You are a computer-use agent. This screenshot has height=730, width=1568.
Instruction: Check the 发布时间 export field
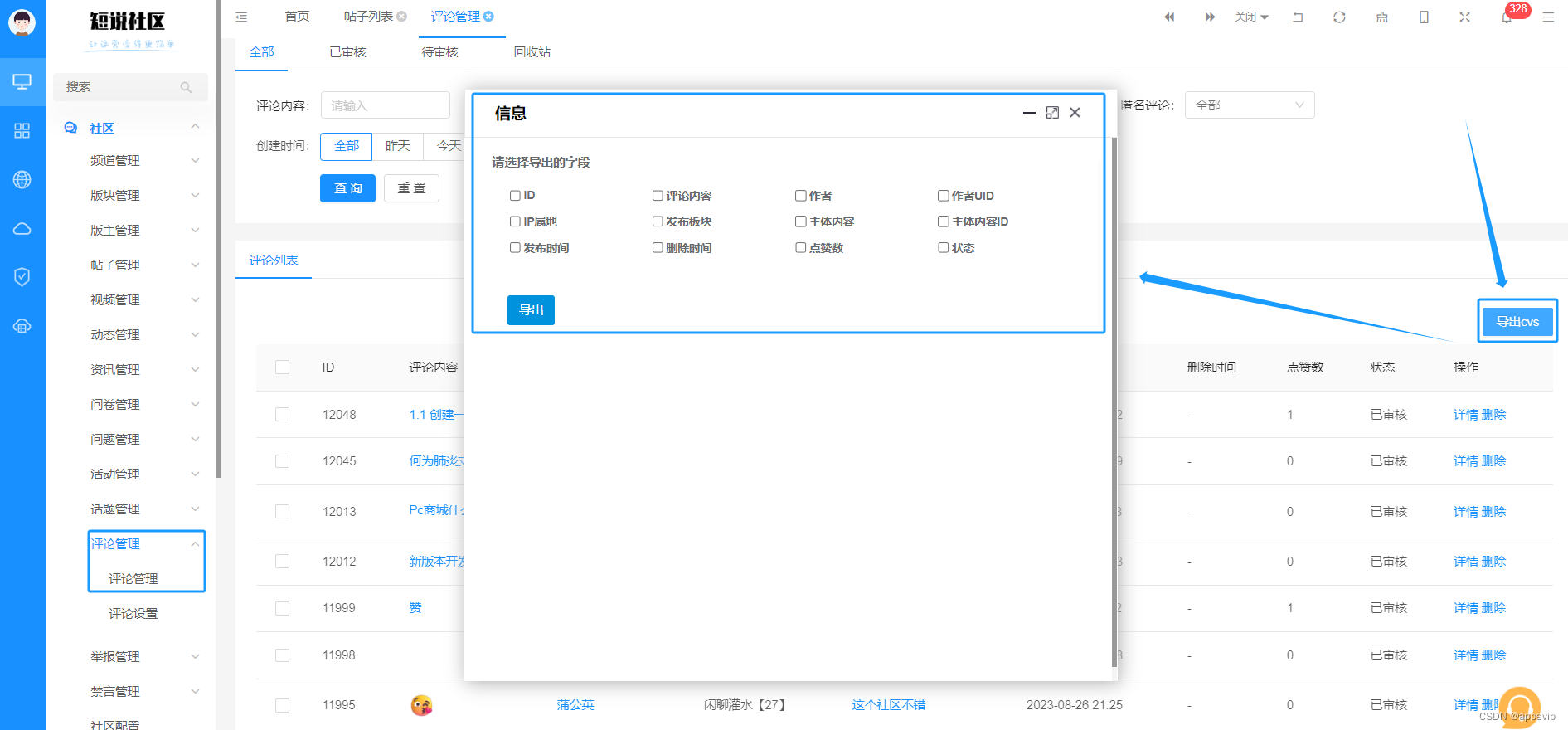[x=515, y=247]
